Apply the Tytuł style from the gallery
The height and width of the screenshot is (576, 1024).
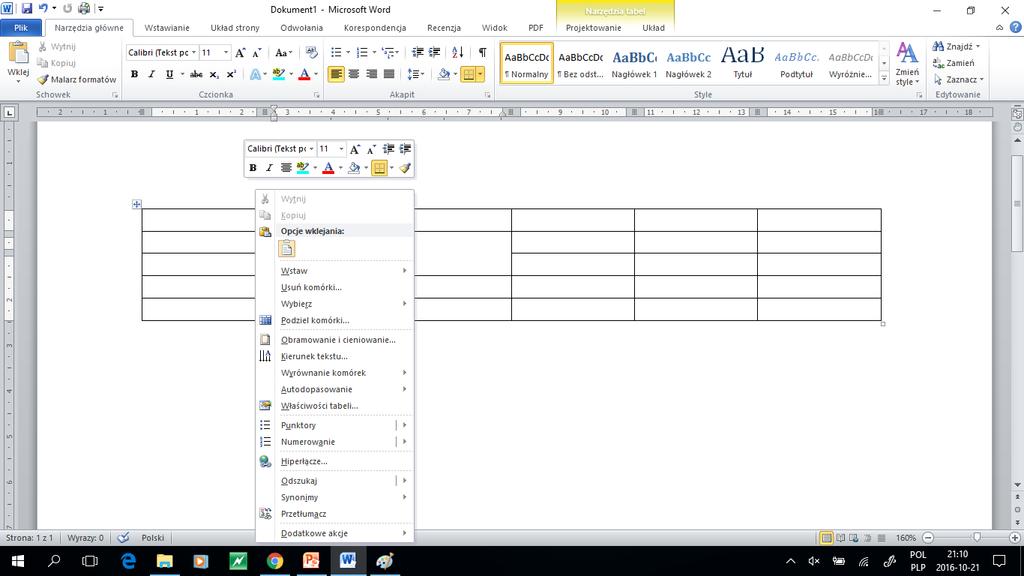coord(743,63)
